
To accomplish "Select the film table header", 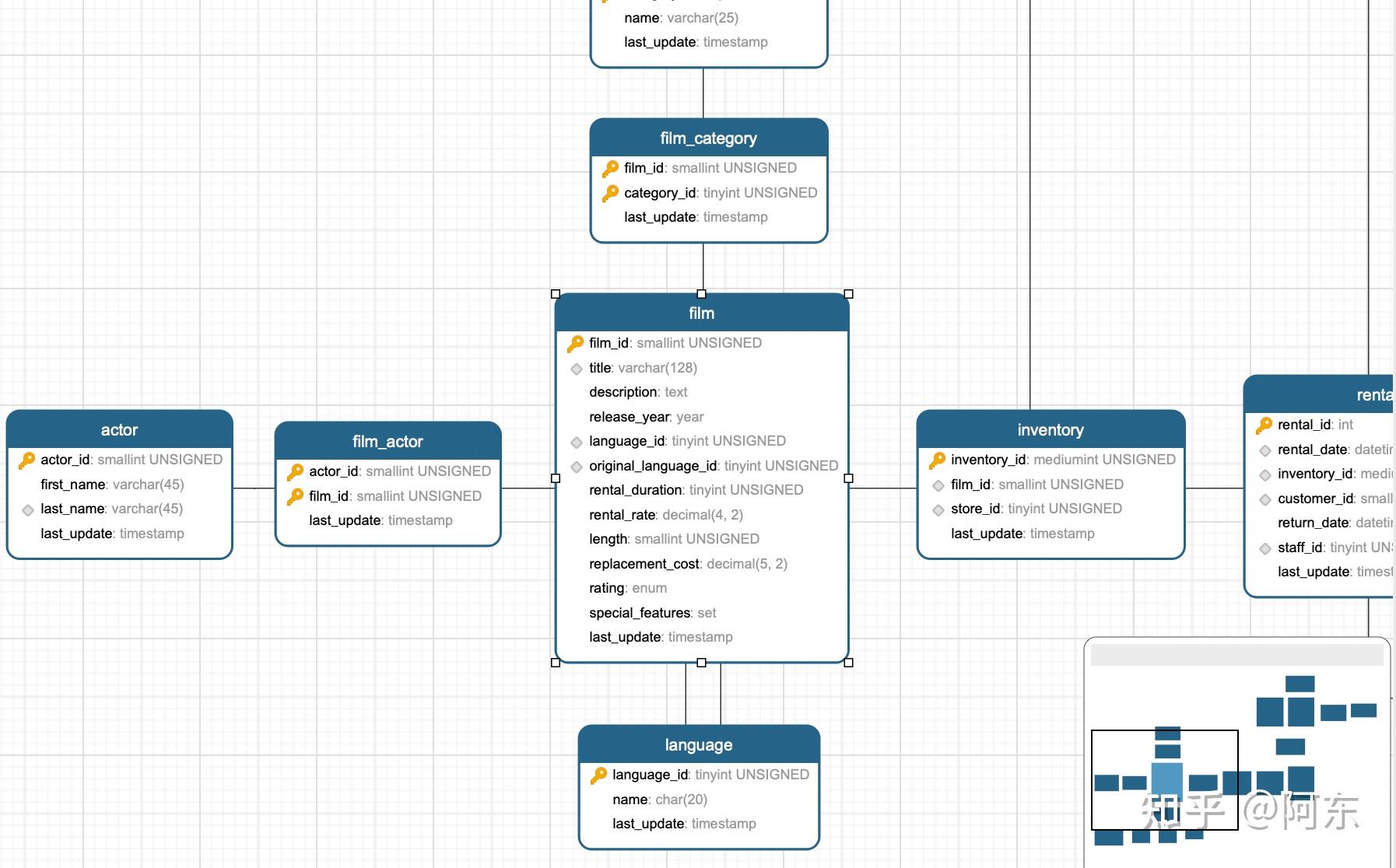I will (x=702, y=313).
